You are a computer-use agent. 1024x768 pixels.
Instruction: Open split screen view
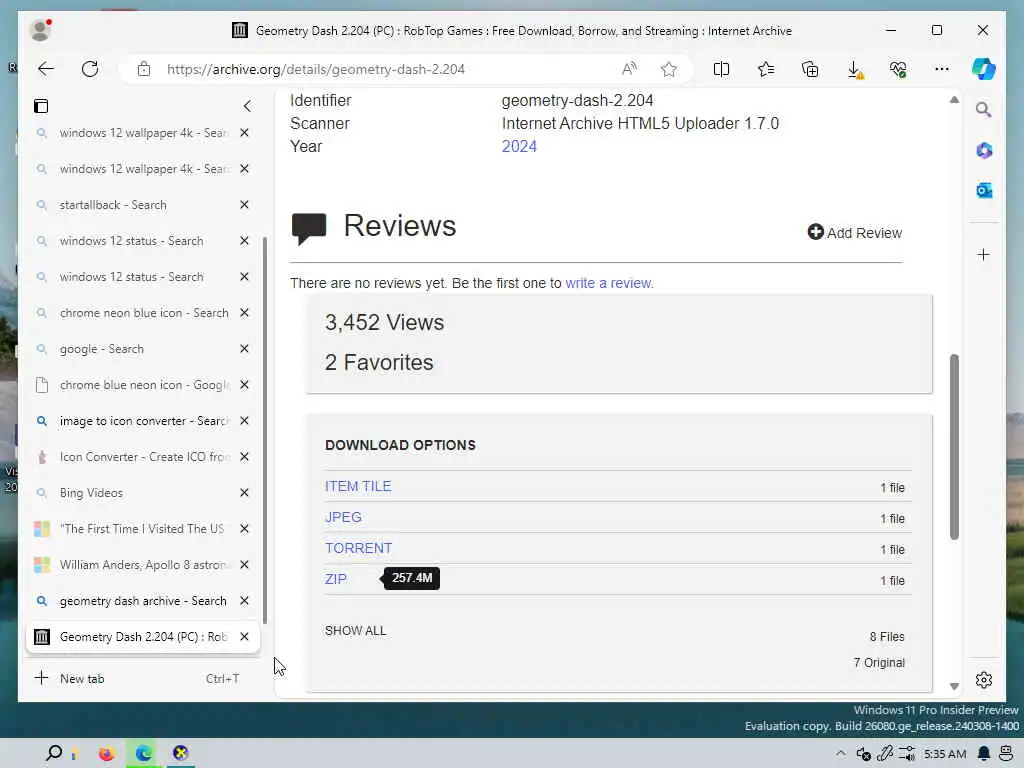point(721,69)
